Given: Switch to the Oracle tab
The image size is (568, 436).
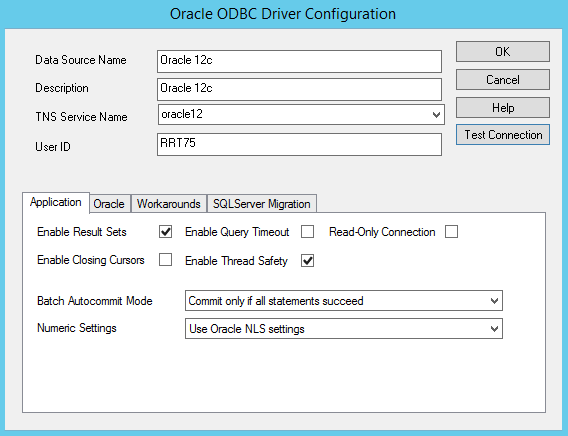Looking at the screenshot, I should (109, 204).
